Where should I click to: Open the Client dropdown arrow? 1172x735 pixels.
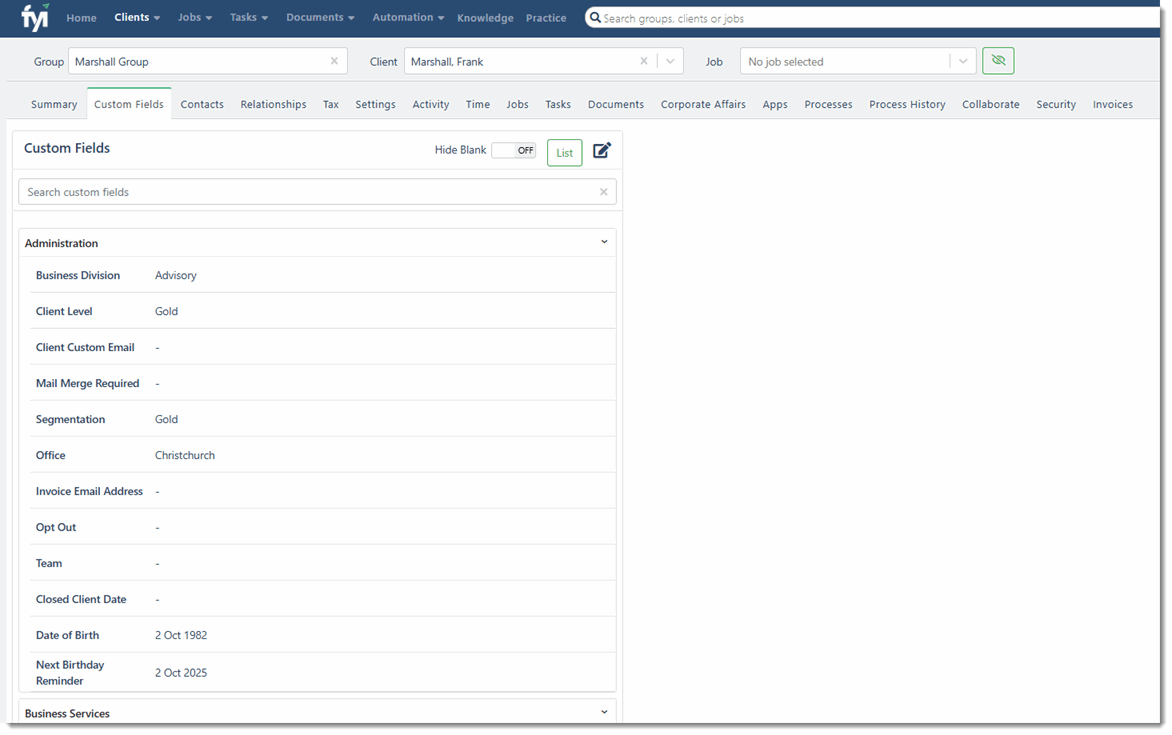(670, 61)
